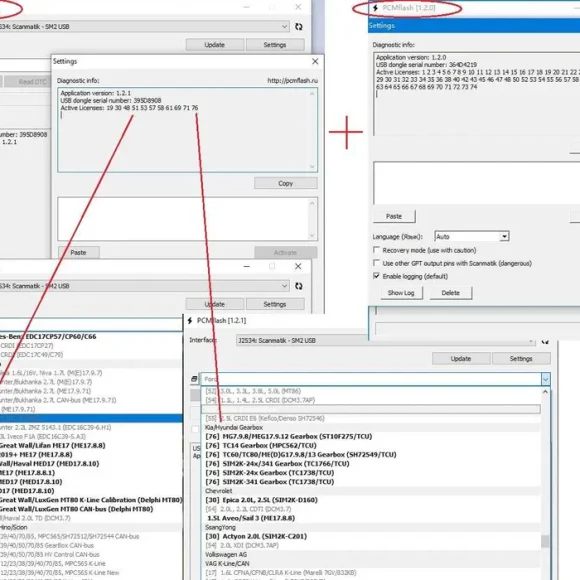Image resolution: width=580 pixels, height=580 pixels.
Task: Open the J2534 Scanmatik combo above the Settings dialog
Action: point(144,27)
